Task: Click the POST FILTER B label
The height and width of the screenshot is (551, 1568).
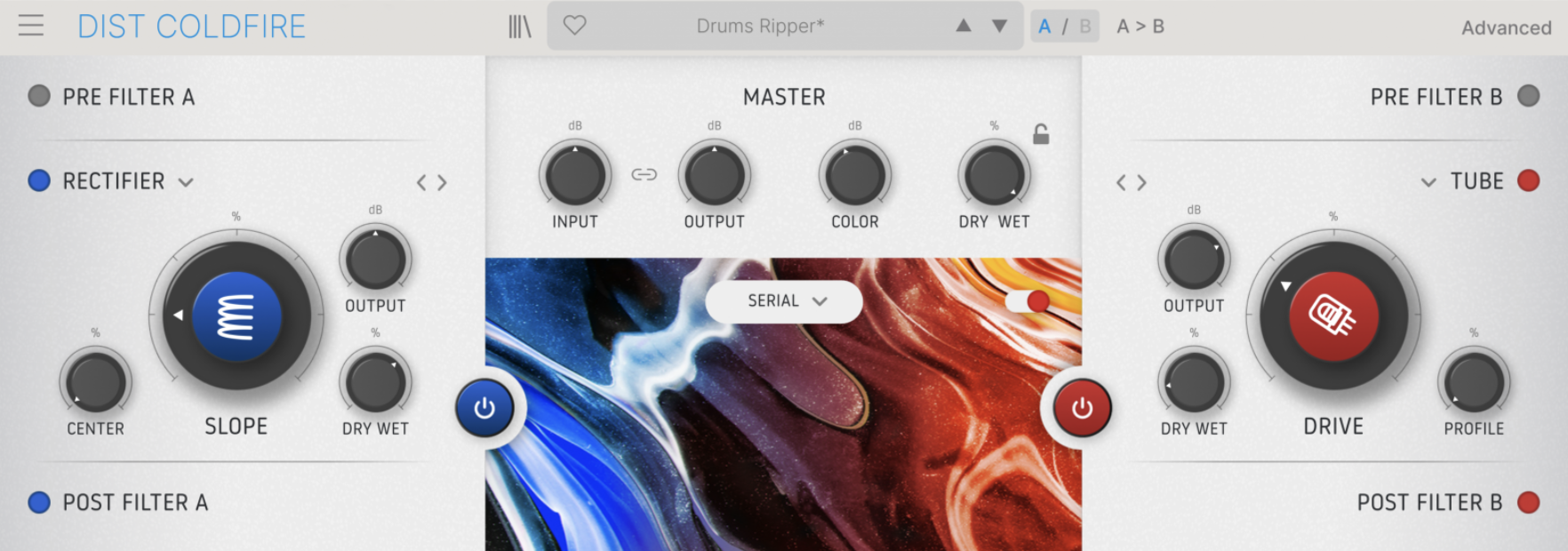Action: click(x=1429, y=503)
